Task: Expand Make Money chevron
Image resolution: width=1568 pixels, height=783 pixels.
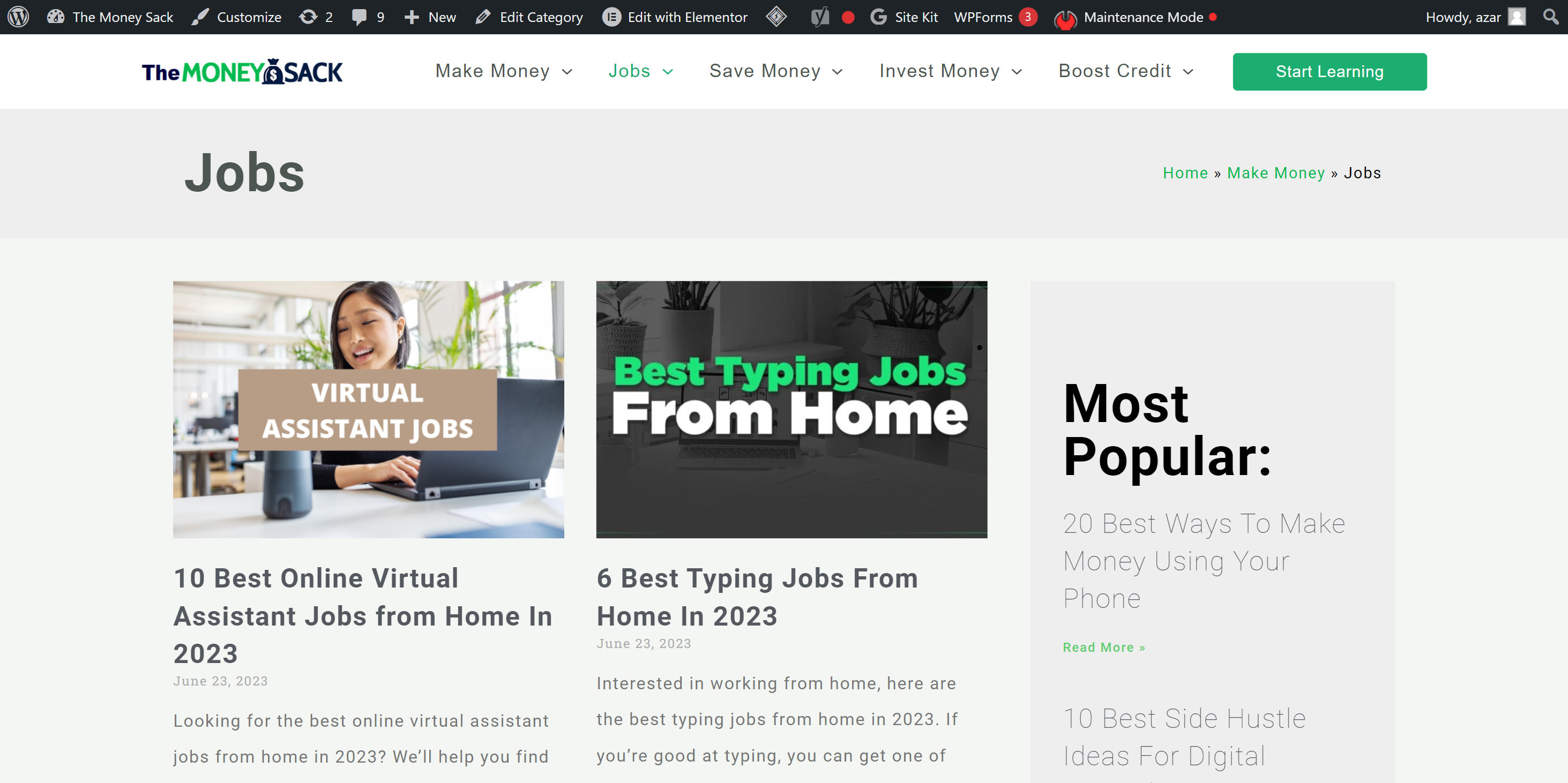Action: coord(566,72)
